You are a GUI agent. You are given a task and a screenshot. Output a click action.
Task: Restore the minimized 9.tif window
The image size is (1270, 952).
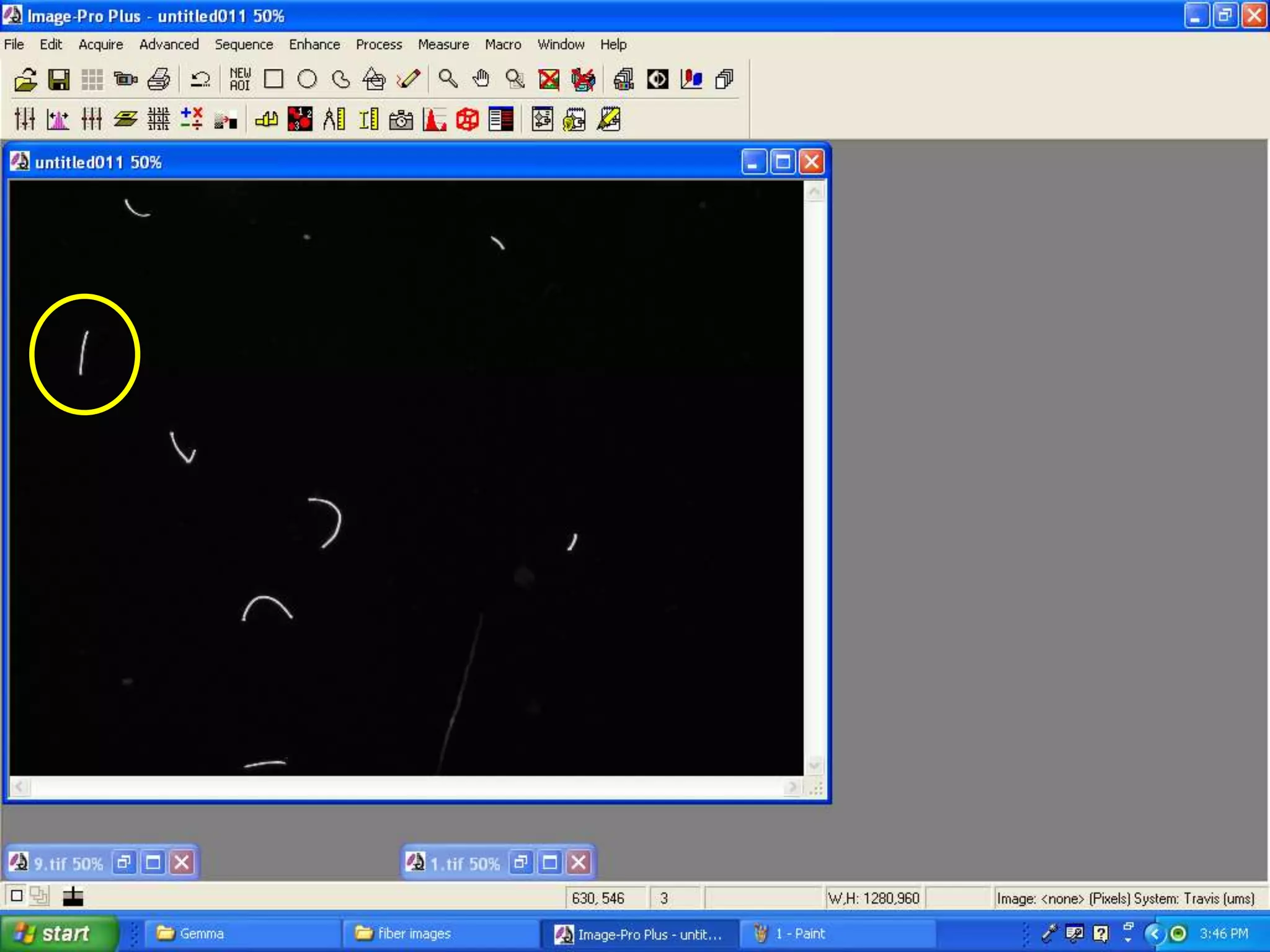tap(124, 862)
